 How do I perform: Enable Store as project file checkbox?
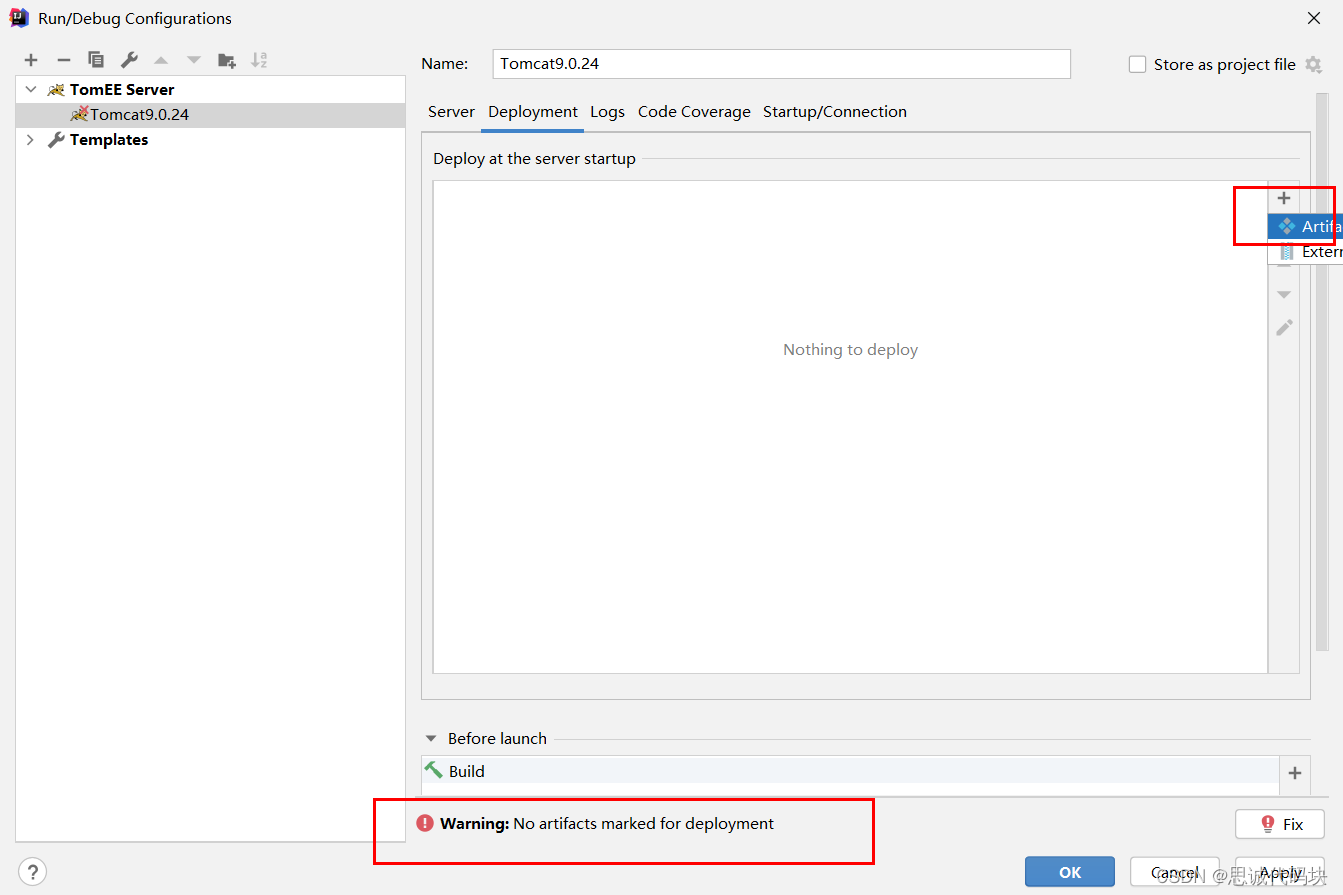pos(1137,64)
